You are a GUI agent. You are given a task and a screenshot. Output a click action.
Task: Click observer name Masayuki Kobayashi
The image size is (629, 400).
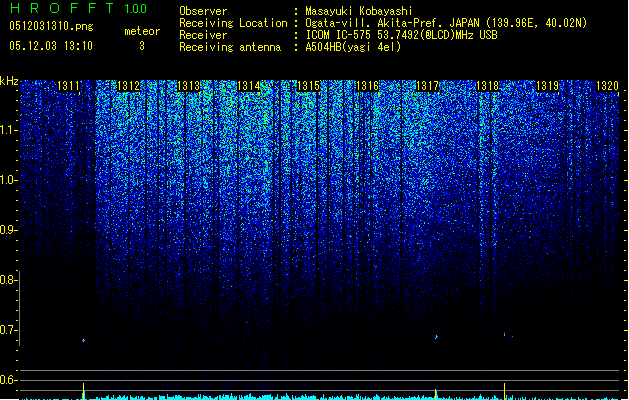pyautogui.click(x=359, y=11)
